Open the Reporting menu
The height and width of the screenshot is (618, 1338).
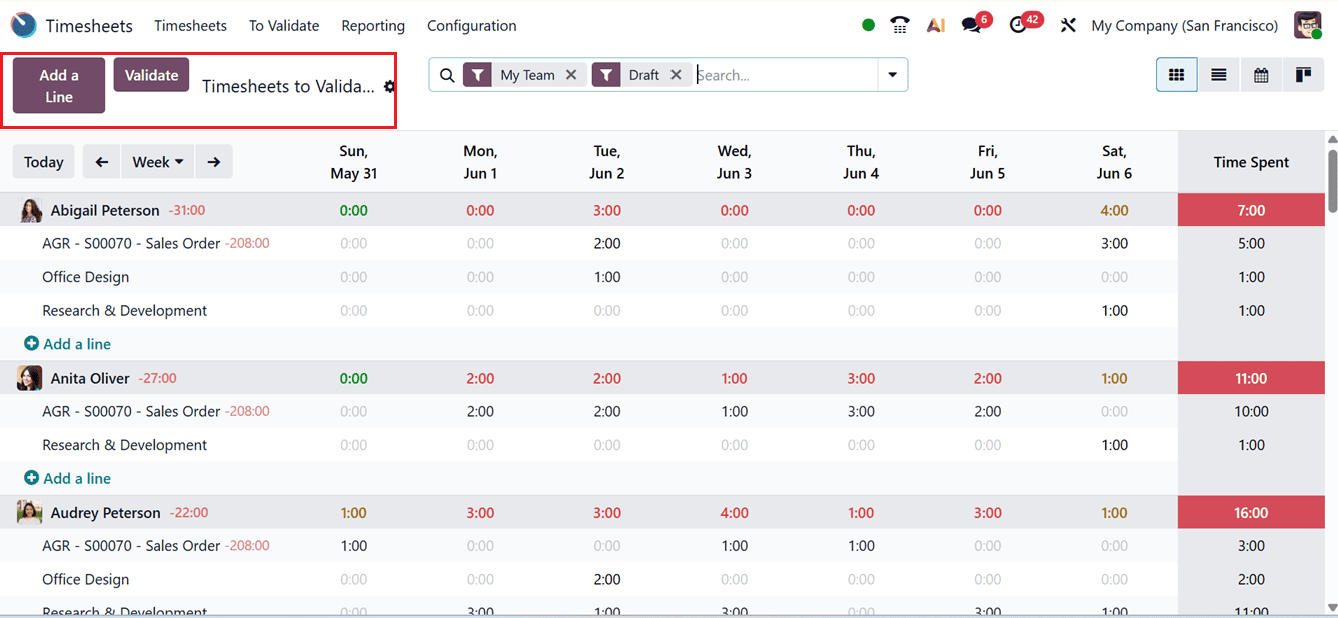[373, 26]
